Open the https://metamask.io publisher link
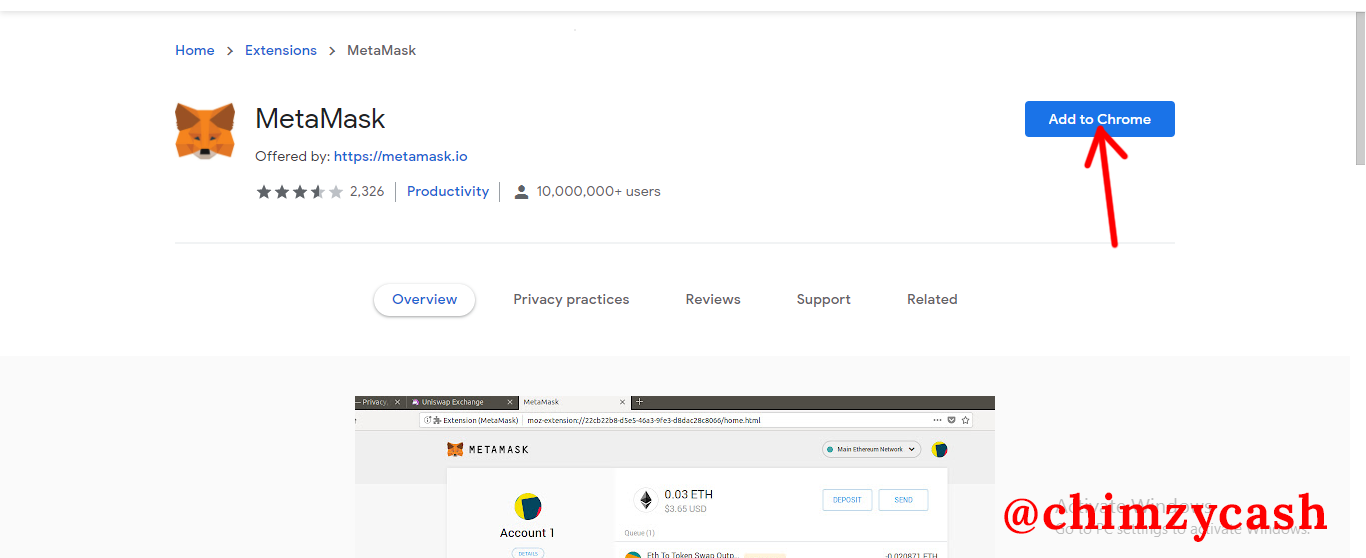Image resolution: width=1366 pixels, height=558 pixels. click(401, 157)
